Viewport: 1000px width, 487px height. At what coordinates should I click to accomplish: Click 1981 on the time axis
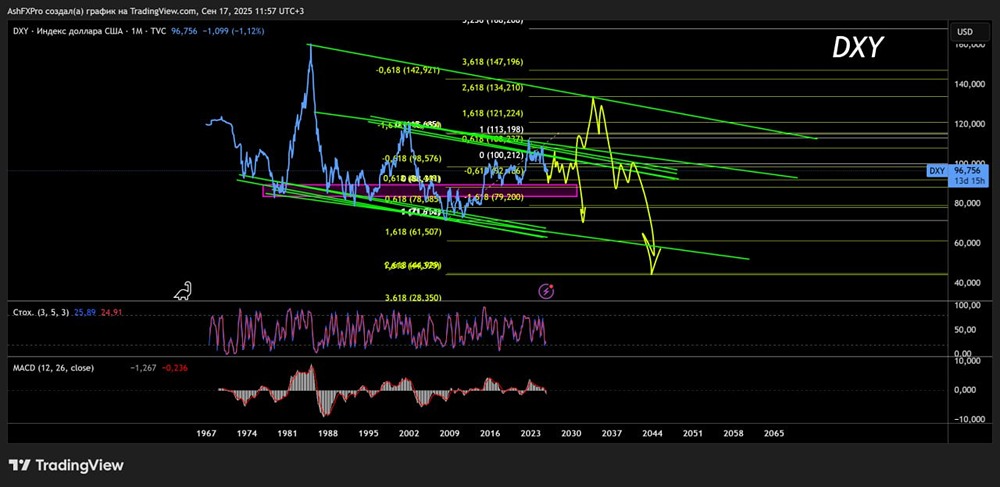[x=287, y=433]
